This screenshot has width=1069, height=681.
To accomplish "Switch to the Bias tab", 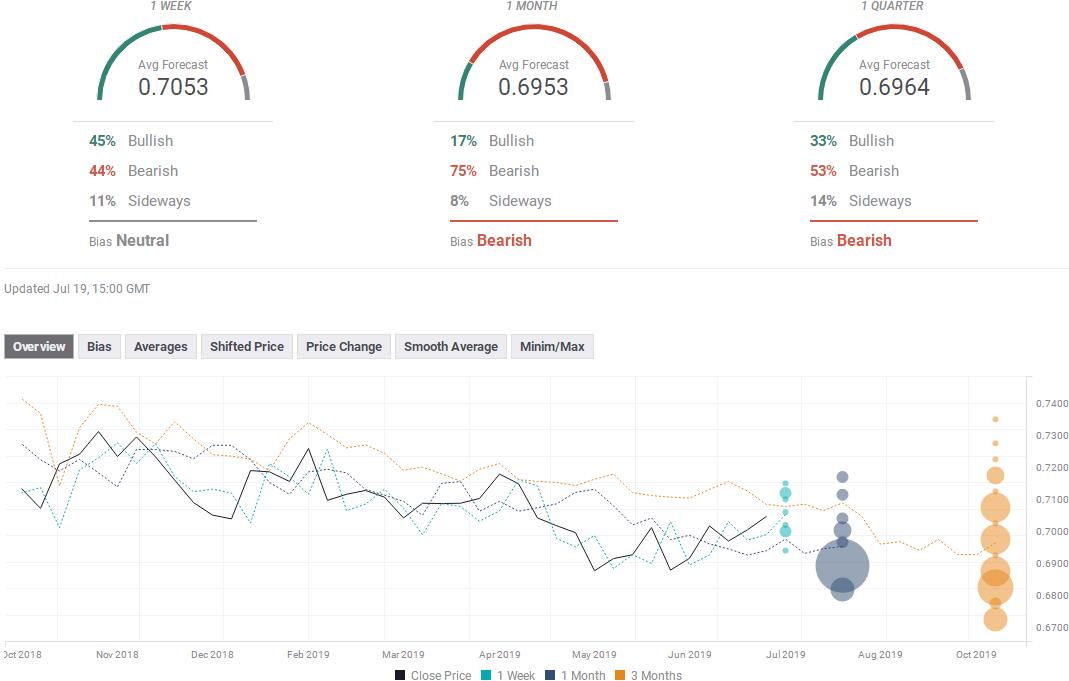I will 100,346.
